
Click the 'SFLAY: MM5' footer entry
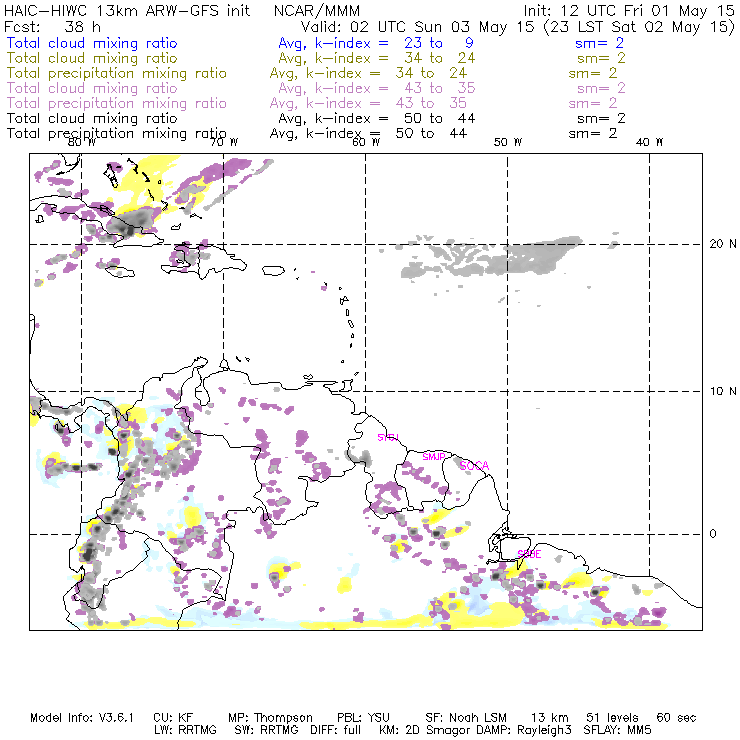click(x=617, y=730)
